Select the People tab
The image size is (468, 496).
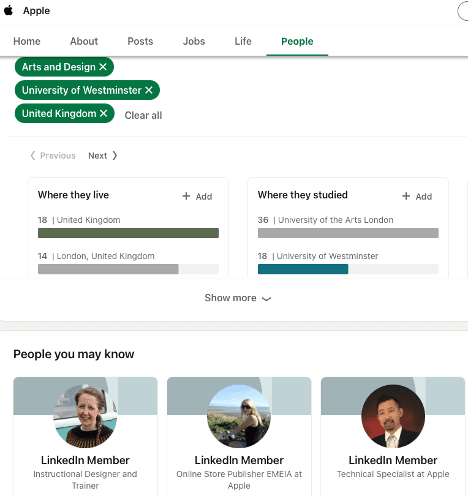coord(297,41)
